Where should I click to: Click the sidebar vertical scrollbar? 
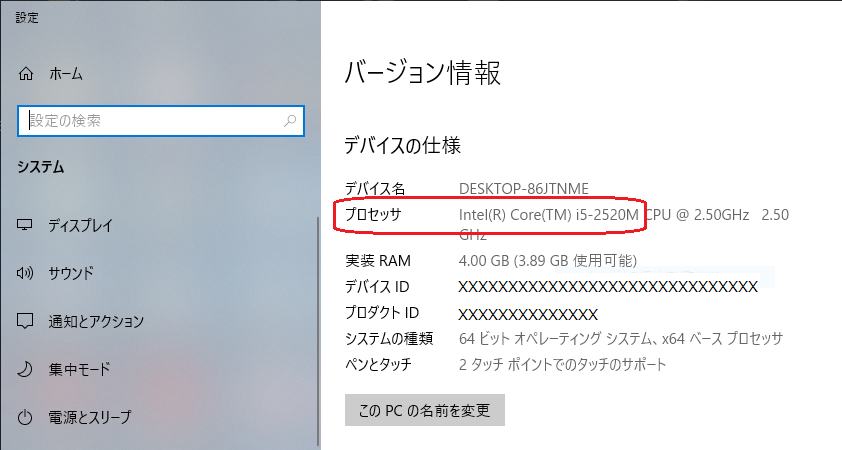(319, 333)
